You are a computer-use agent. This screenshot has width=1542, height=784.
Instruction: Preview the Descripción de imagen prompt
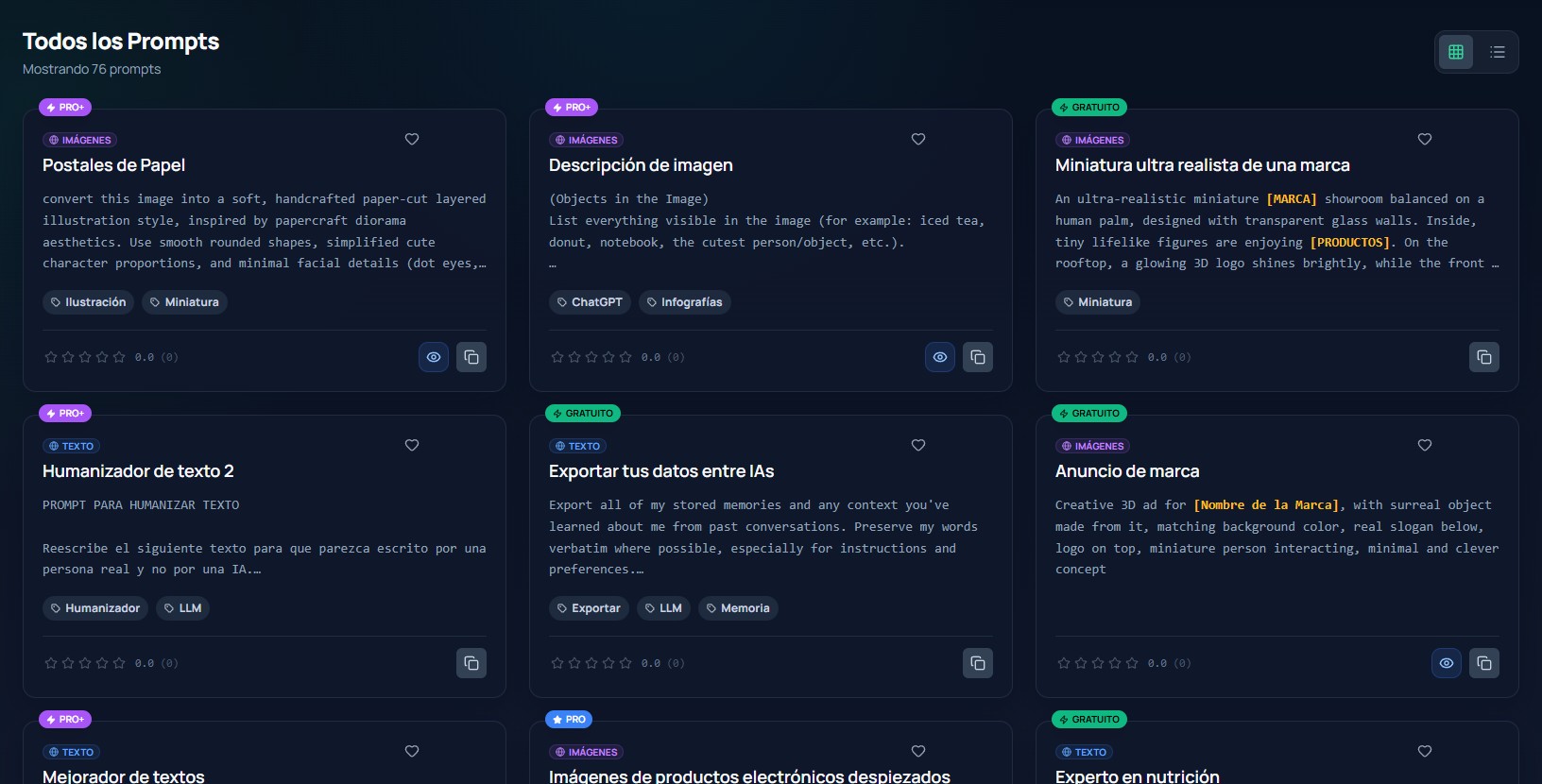tap(940, 357)
